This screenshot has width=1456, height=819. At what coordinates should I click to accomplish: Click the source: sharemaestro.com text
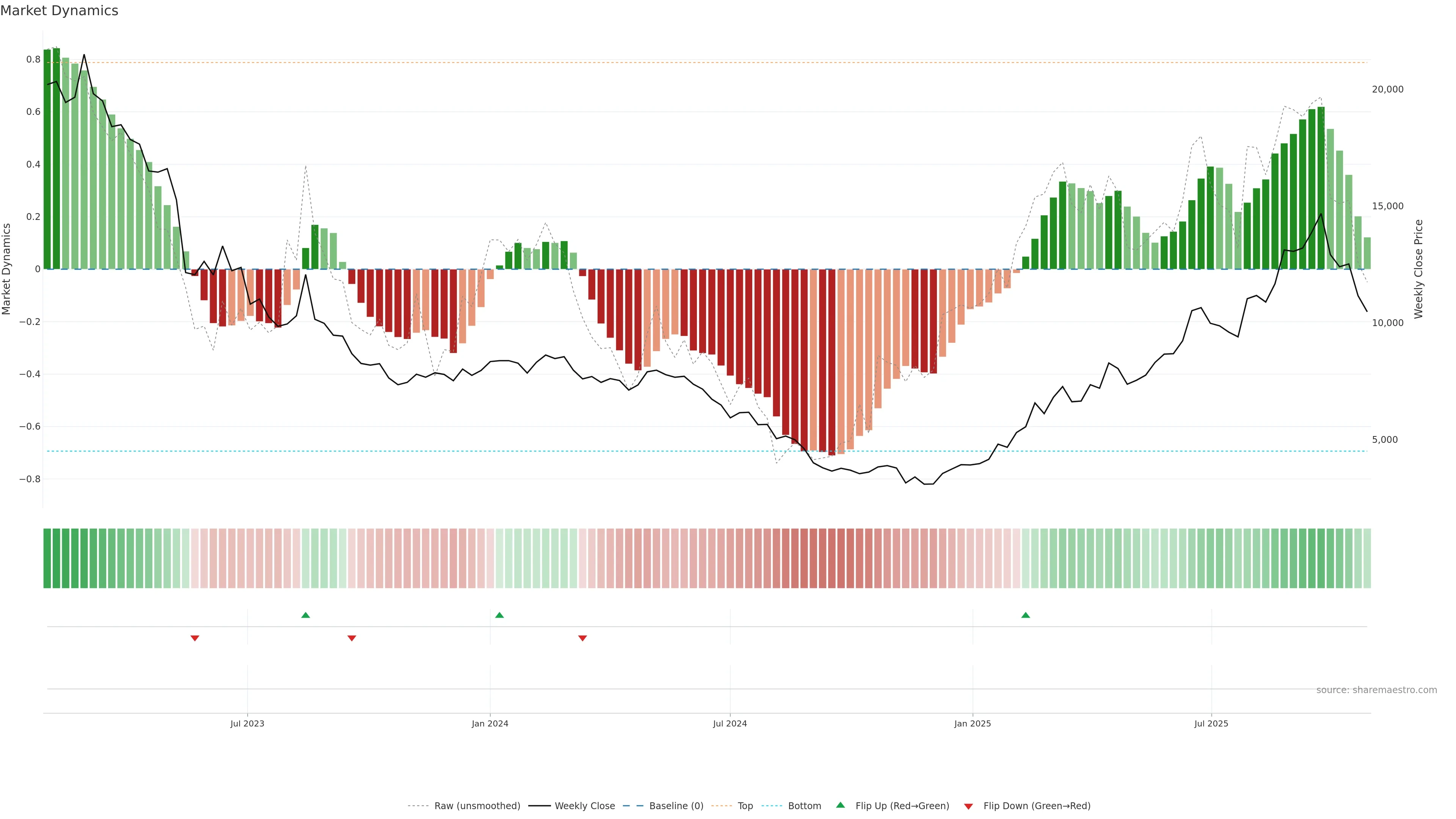coord(1376,690)
